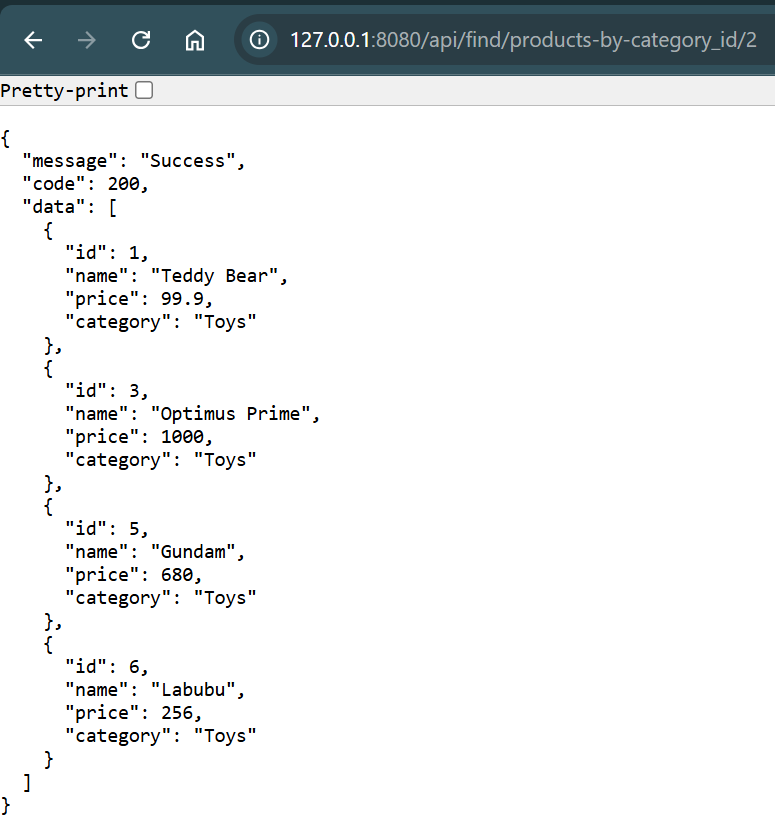The width and height of the screenshot is (775, 829).
Task: Click the "category": "Toys" line under Teddy Bear
Action: pyautogui.click(x=161, y=322)
